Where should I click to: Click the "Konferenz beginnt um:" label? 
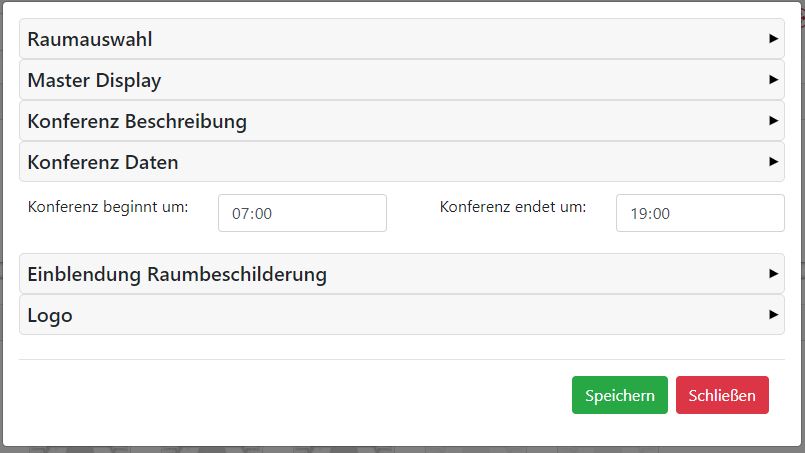tap(108, 208)
